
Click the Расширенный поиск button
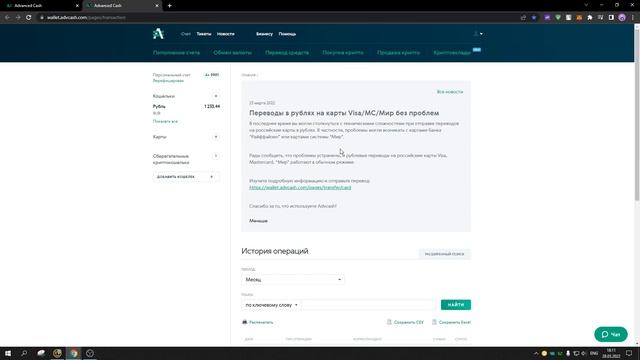click(x=444, y=254)
